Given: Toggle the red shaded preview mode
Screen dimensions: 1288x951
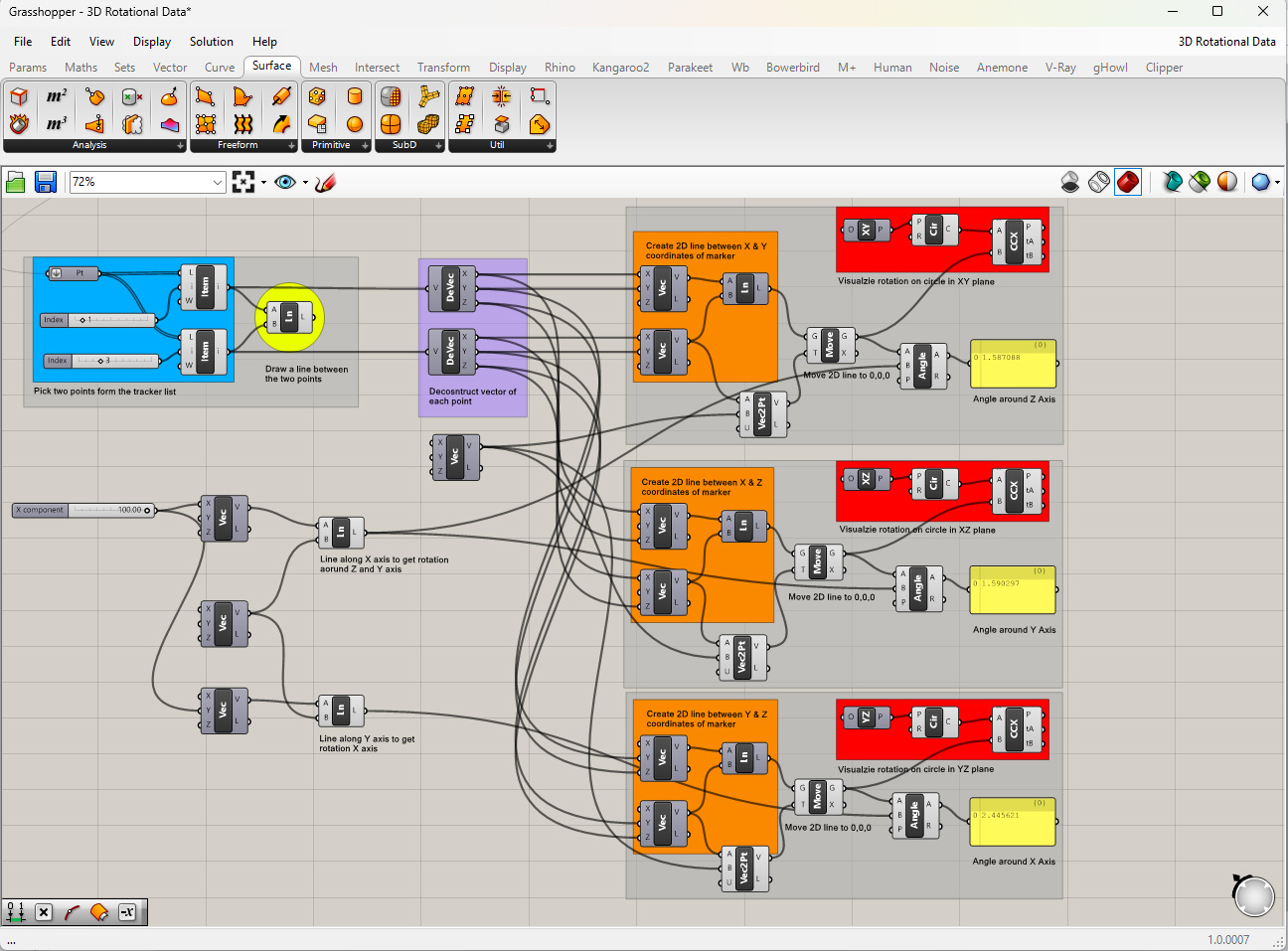Looking at the screenshot, I should point(1128,182).
